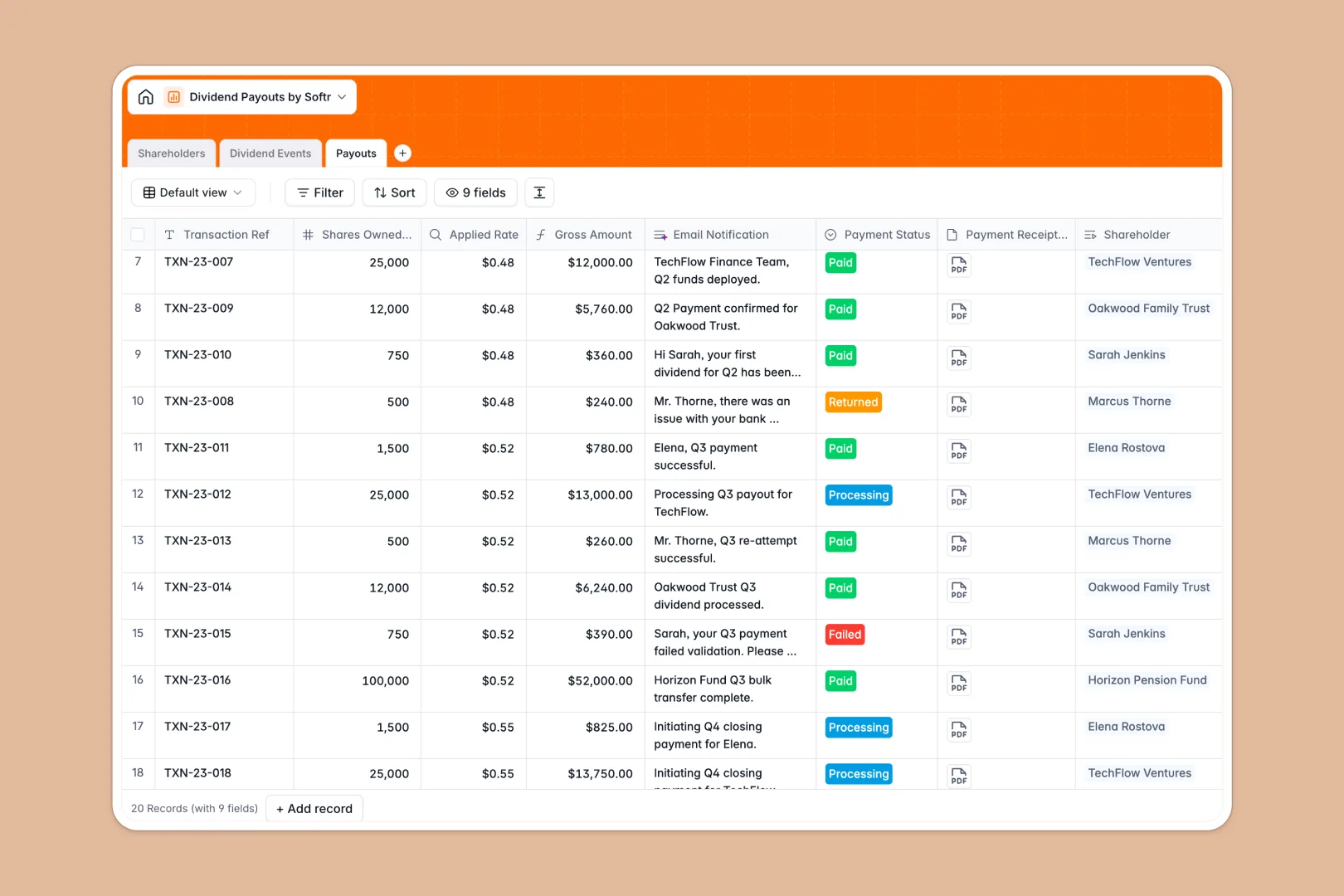Viewport: 1344px width, 896px height.
Task: Open PDF receipt for TXN-23-012
Action: point(958,498)
